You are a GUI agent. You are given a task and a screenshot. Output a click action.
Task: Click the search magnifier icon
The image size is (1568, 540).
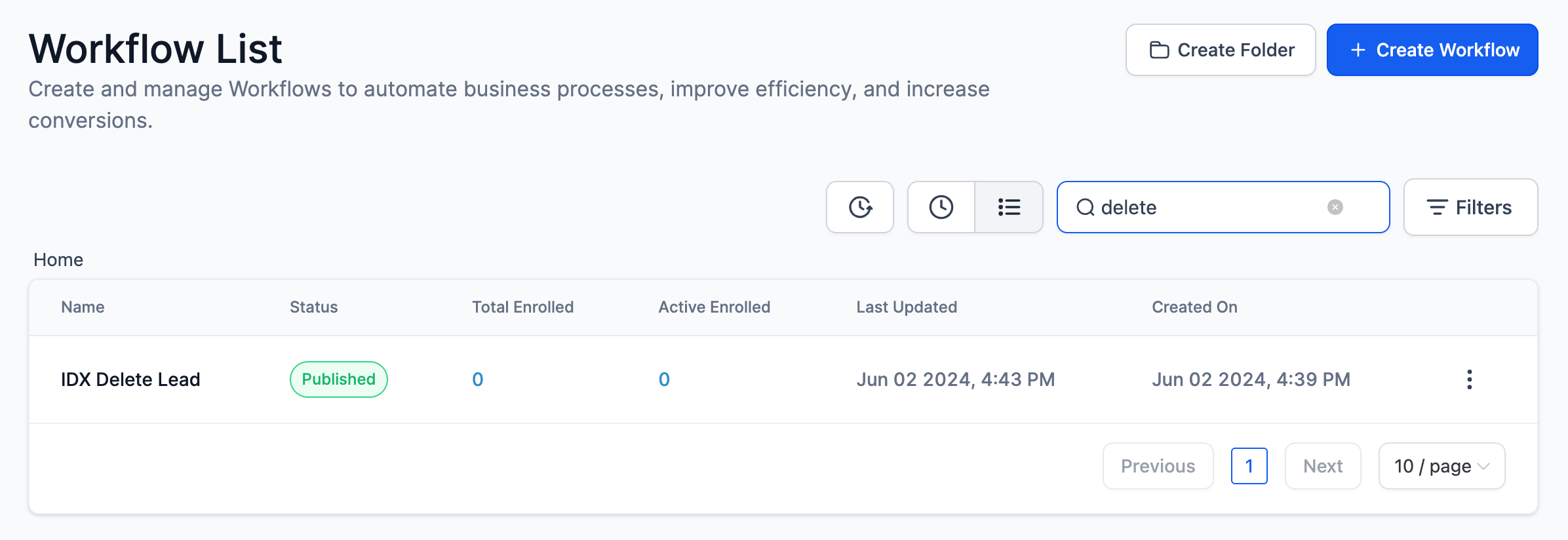click(x=1086, y=207)
